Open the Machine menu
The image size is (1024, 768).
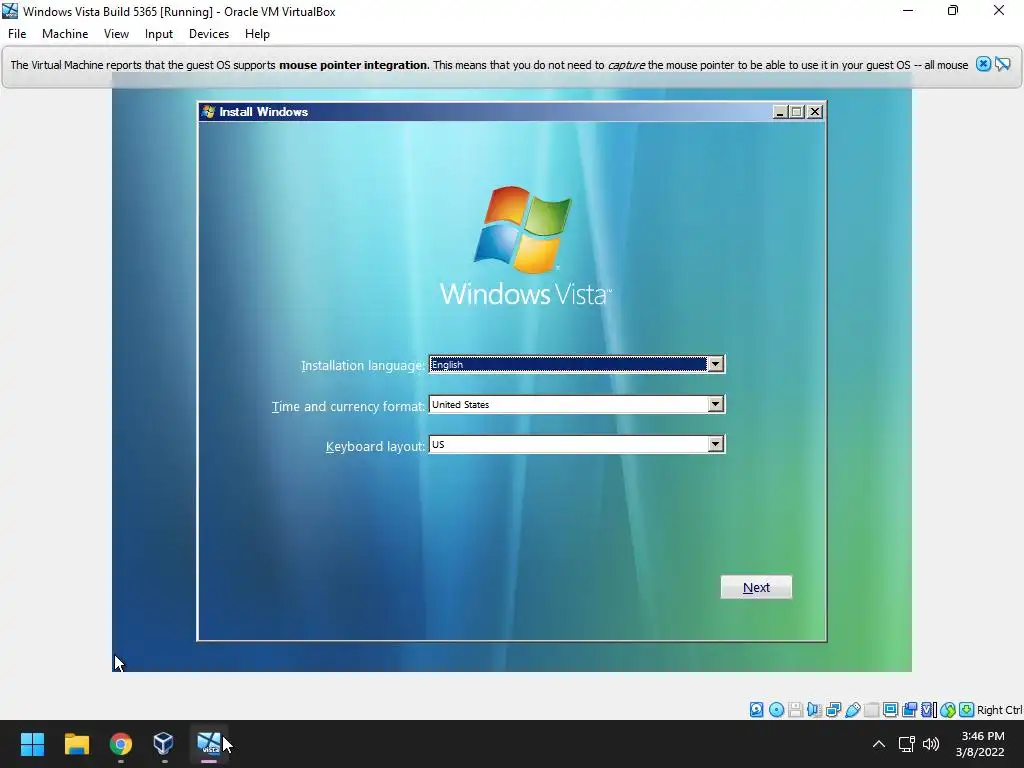point(65,34)
